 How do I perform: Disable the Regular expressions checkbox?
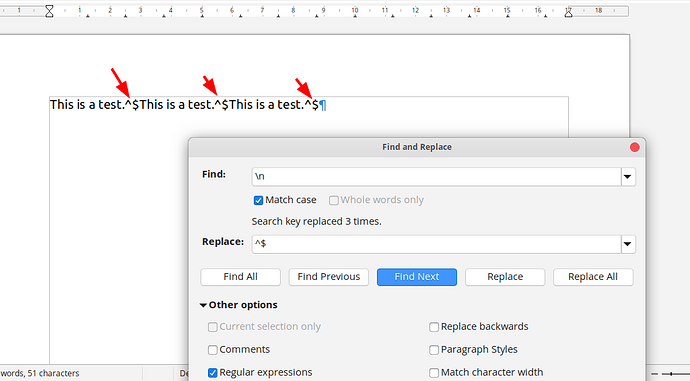click(x=213, y=373)
